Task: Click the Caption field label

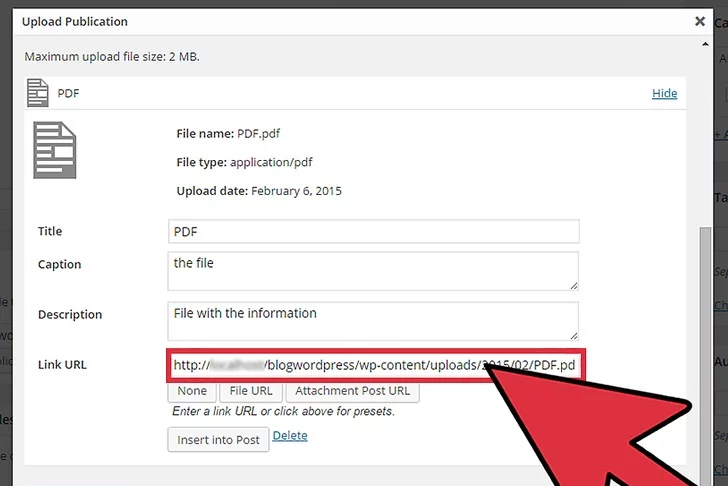Action: point(59,264)
